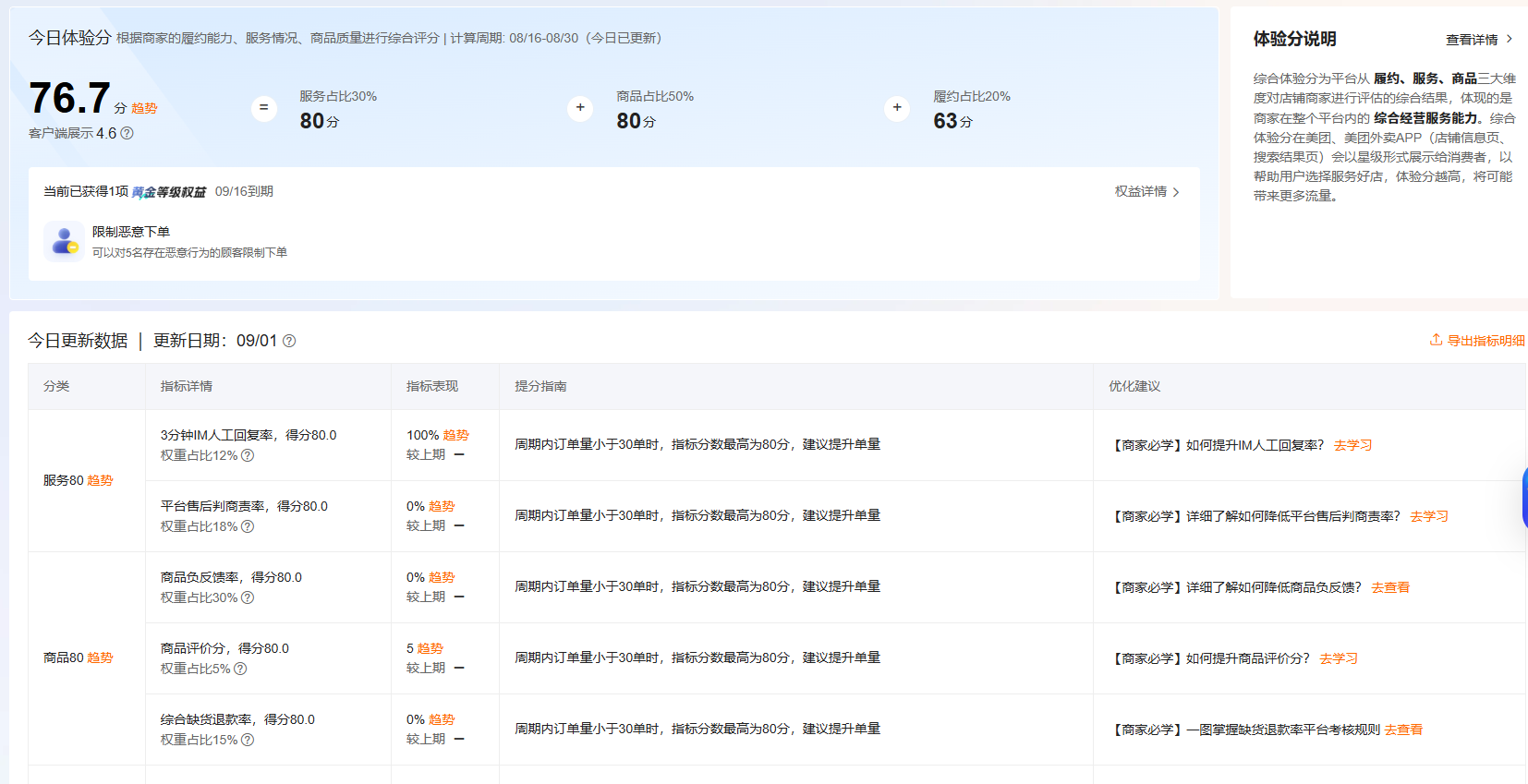
Task: Click the 限制恶意下单 benefit icon
Action: (64, 241)
